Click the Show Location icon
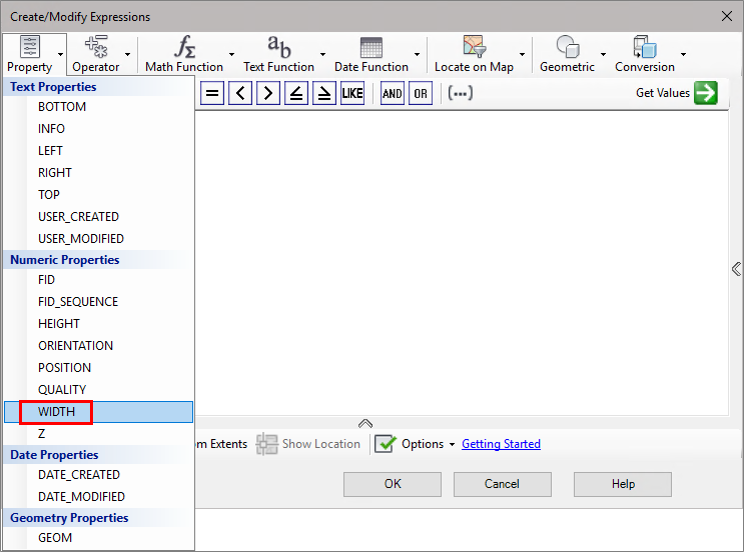Screen dimensions: 744x552 click(x=267, y=444)
